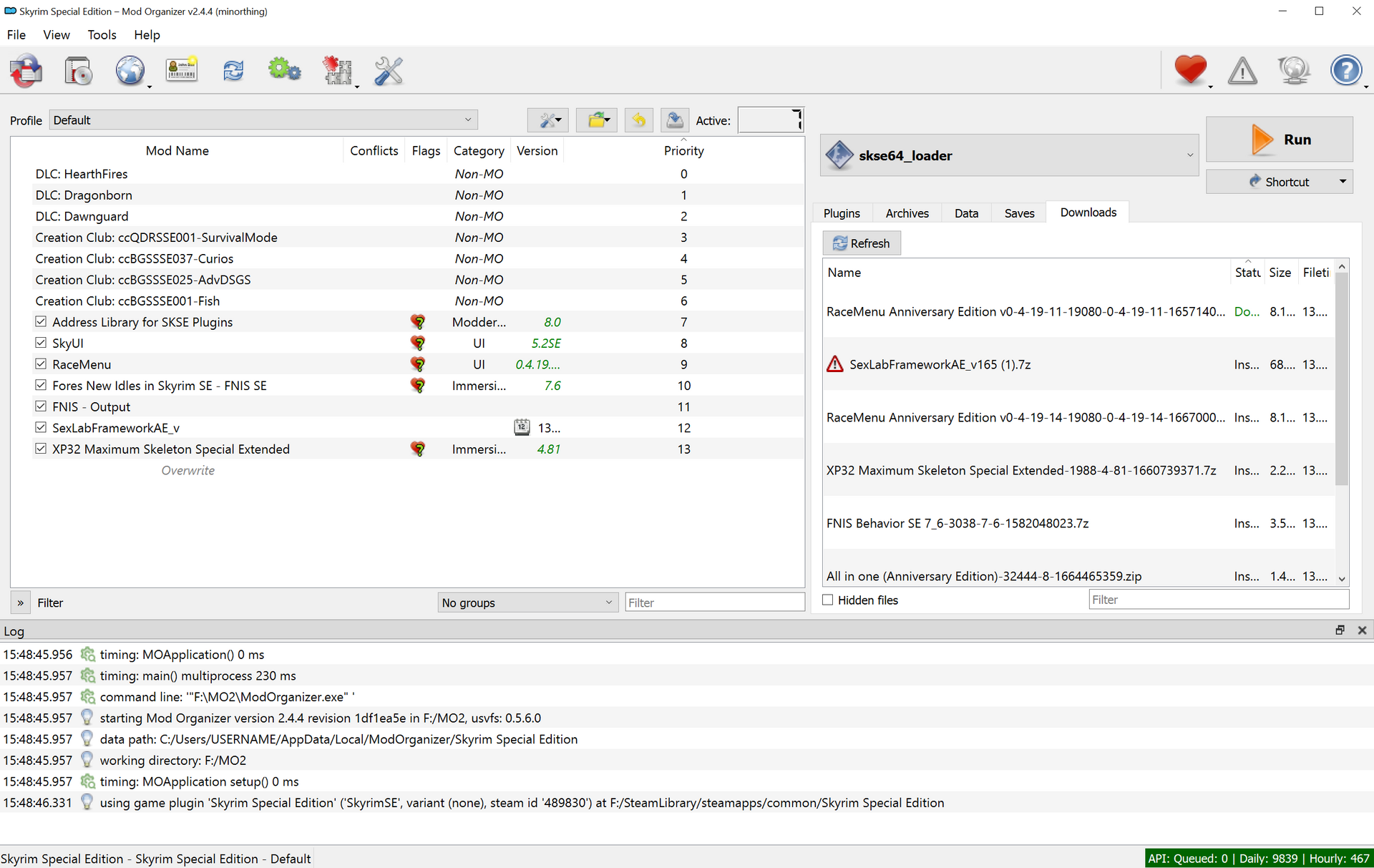Click the mod list Filter input field

click(x=715, y=603)
